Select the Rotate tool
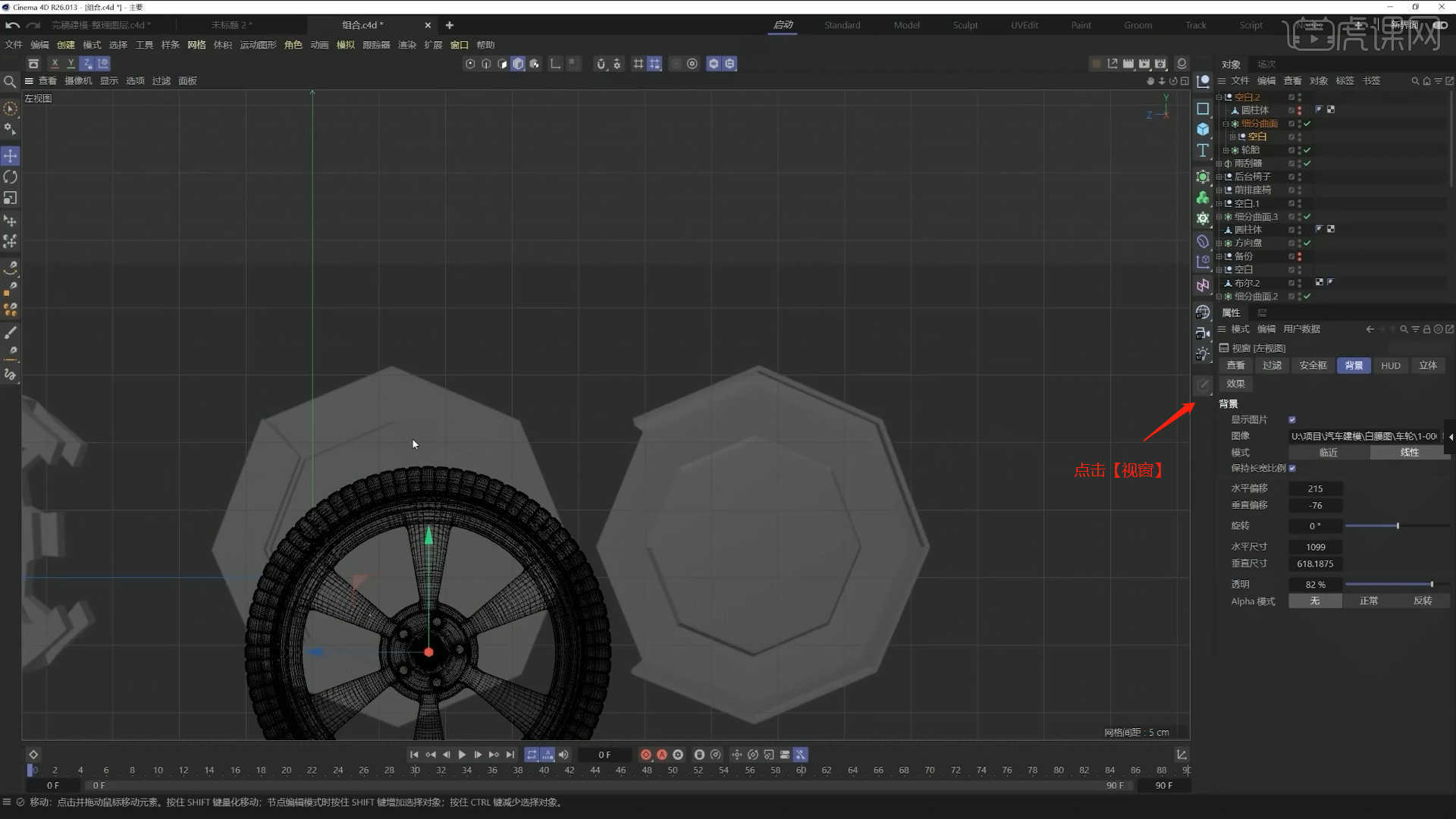This screenshot has height=819, width=1456. click(10, 177)
